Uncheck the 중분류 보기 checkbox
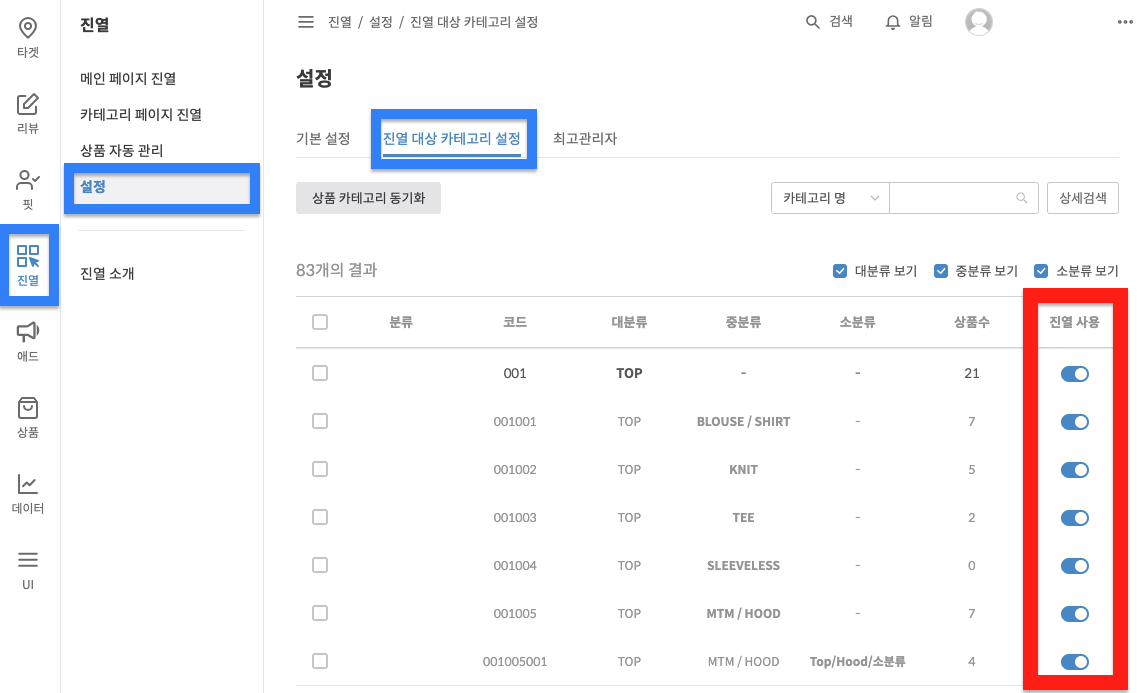 tap(940, 270)
